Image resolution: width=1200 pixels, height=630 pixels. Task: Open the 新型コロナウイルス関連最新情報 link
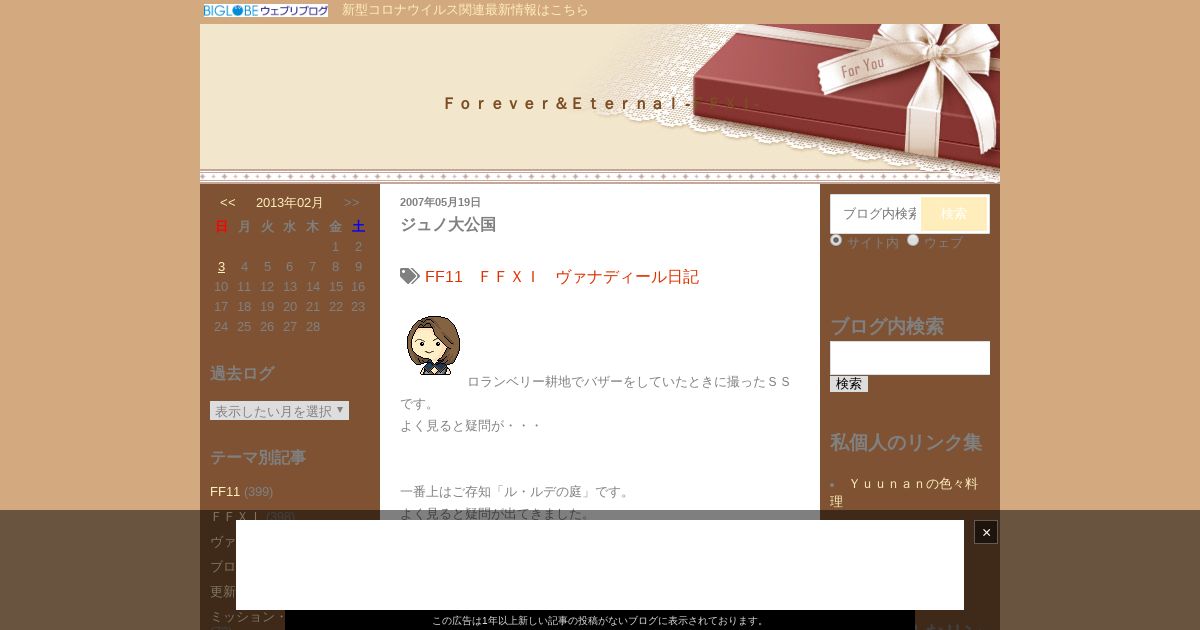[465, 10]
